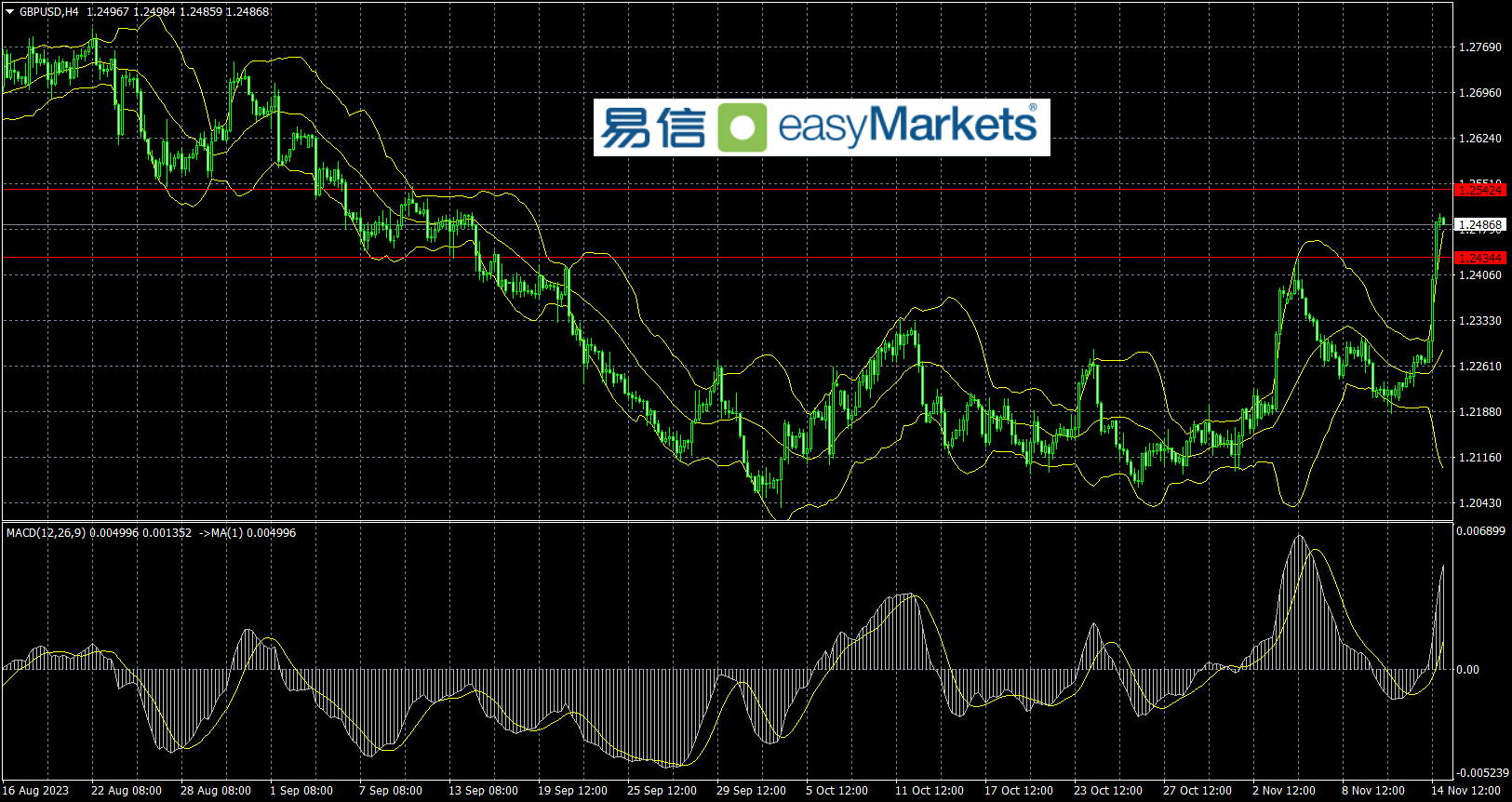Click the 1.22610 price axis label

point(1480,367)
